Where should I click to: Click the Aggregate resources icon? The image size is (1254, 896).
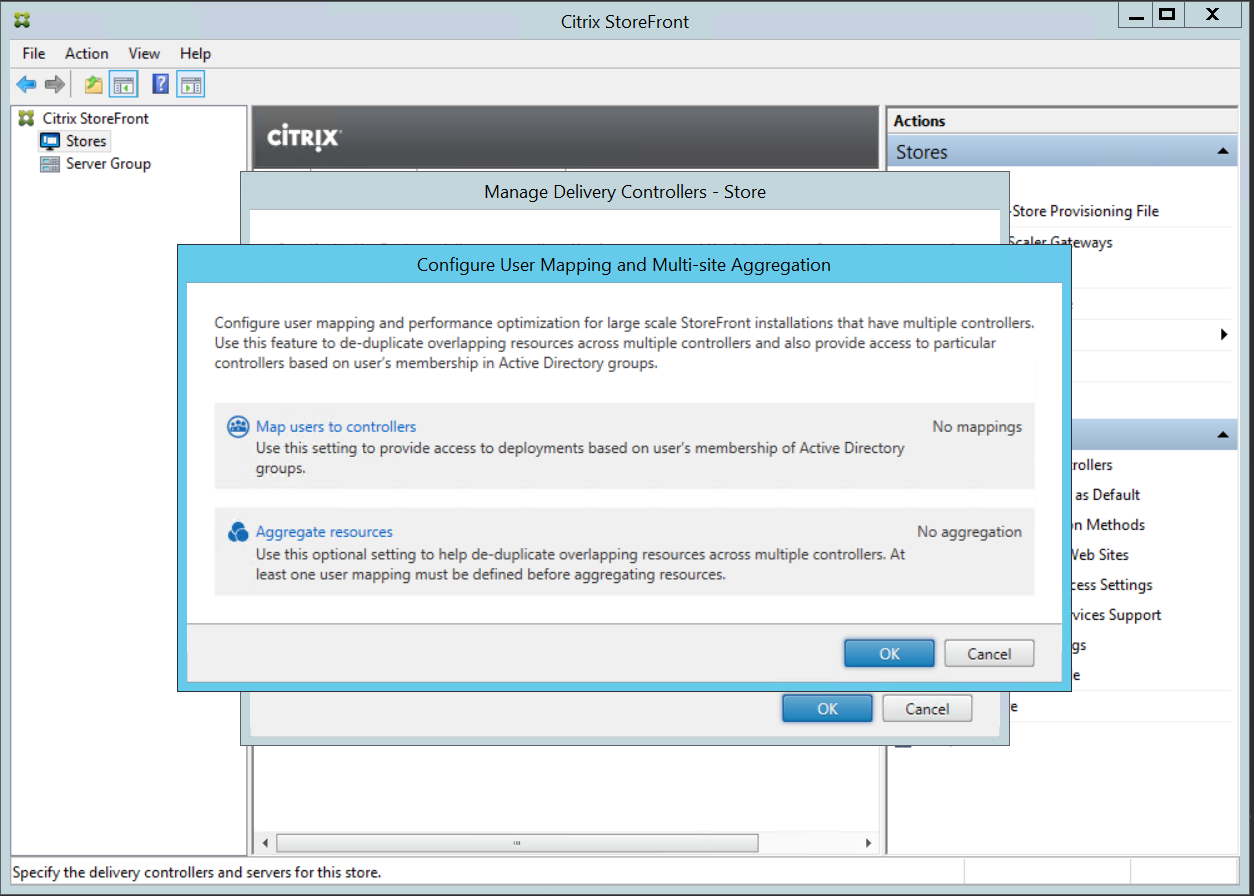[x=238, y=532]
